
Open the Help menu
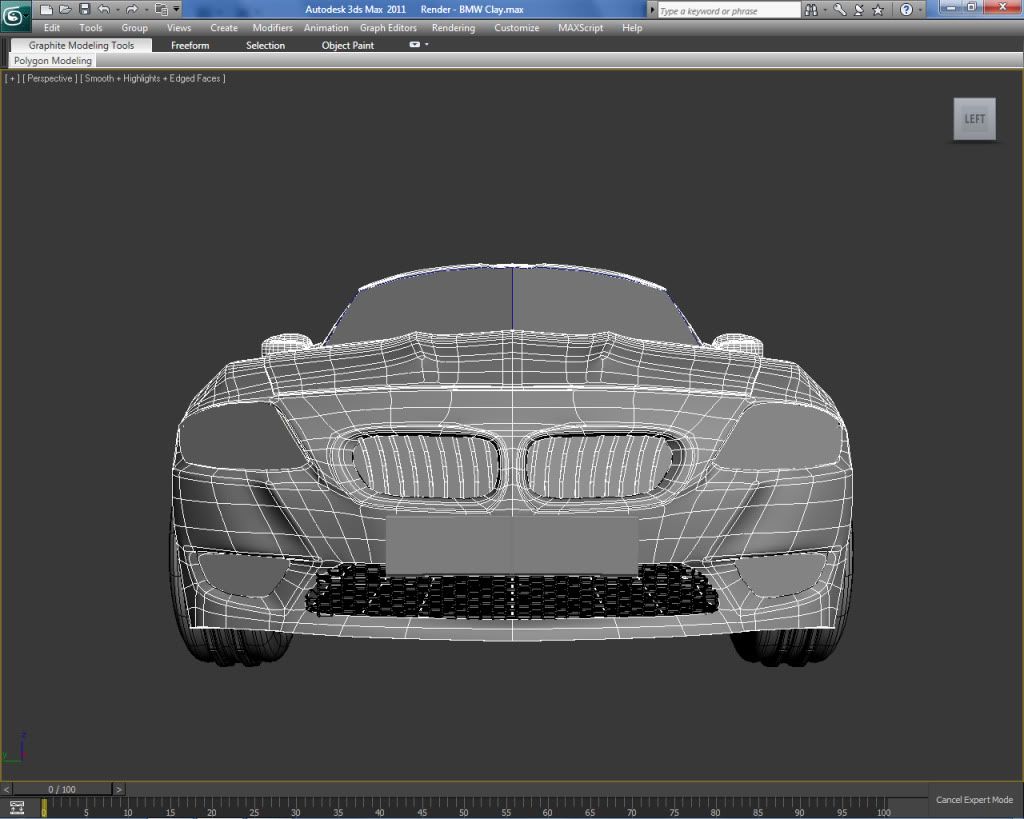[x=632, y=27]
